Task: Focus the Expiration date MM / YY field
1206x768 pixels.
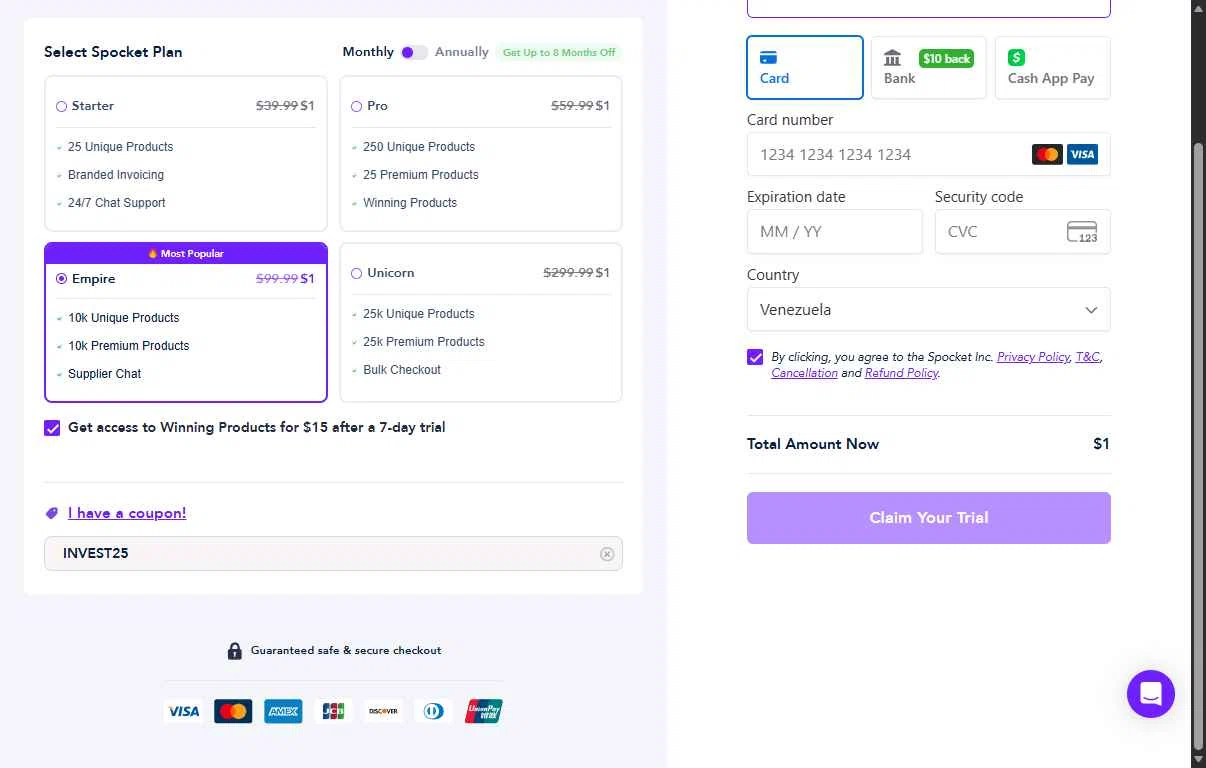Action: 834,232
